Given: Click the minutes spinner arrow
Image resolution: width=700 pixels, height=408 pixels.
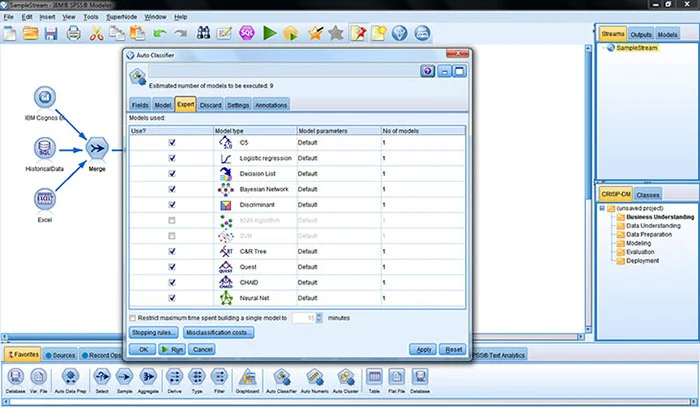Looking at the screenshot, I should pos(319,318).
